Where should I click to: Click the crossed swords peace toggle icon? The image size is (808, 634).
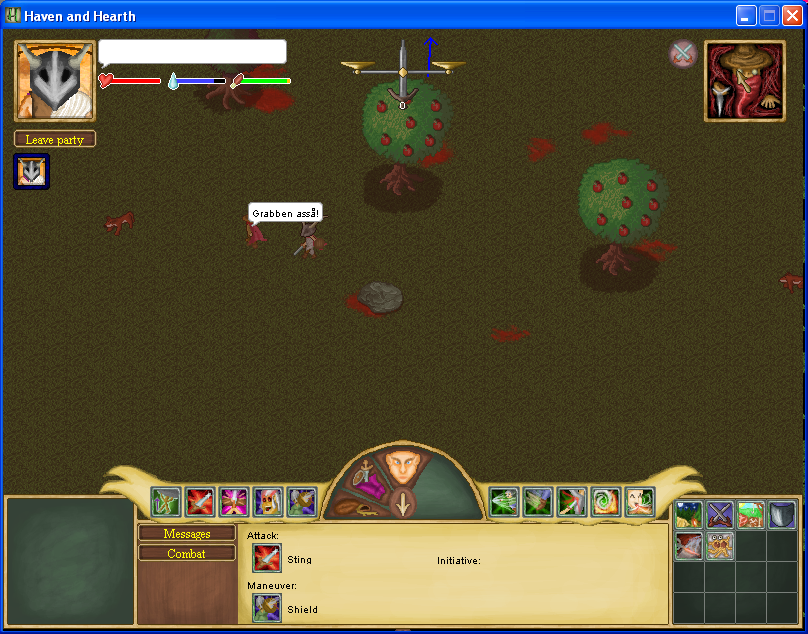pos(683,54)
